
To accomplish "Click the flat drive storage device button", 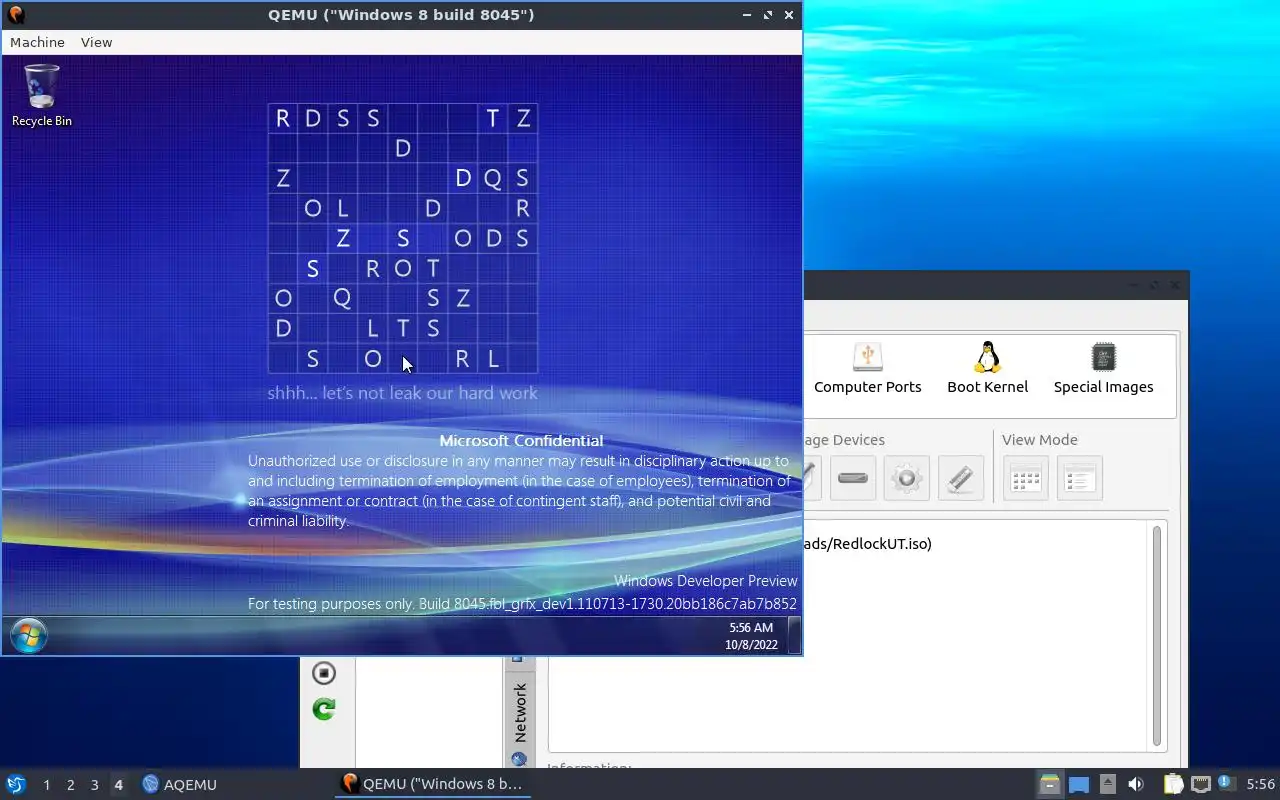I will point(853,478).
